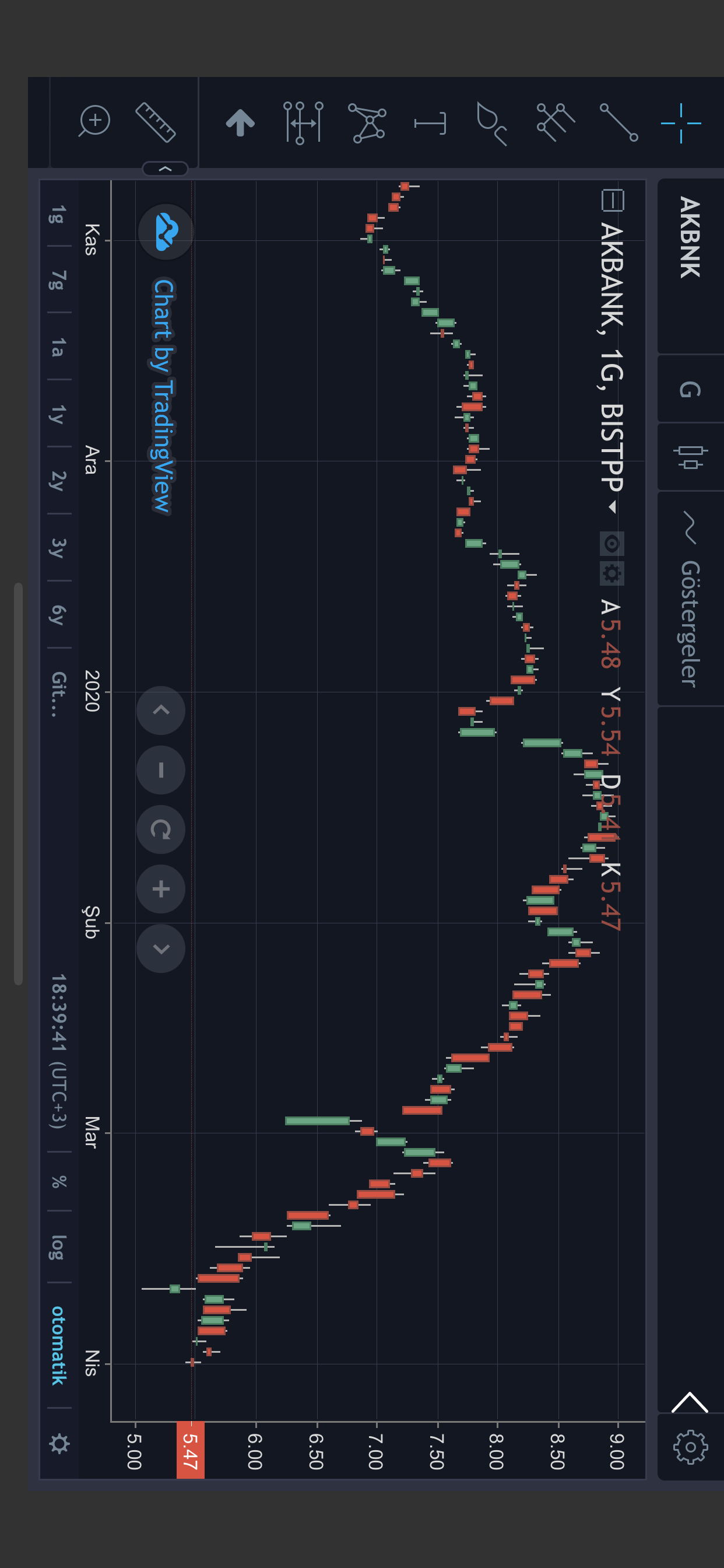
Task: Reset the chart view with the circular arrow
Action: coord(161,829)
